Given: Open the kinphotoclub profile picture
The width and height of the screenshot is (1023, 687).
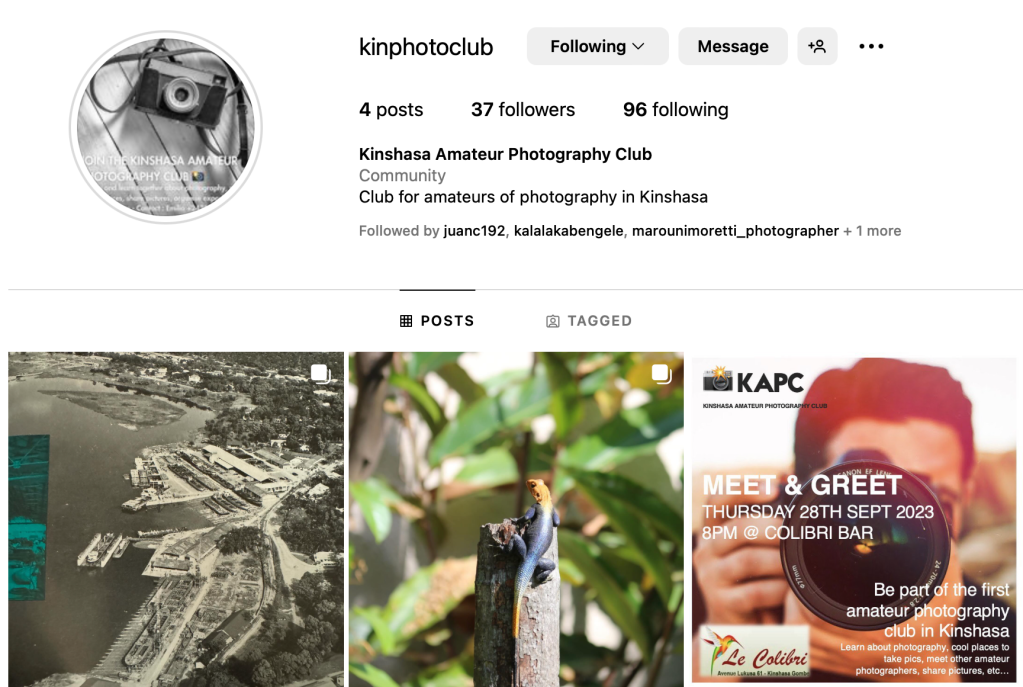Looking at the screenshot, I should pos(166,127).
